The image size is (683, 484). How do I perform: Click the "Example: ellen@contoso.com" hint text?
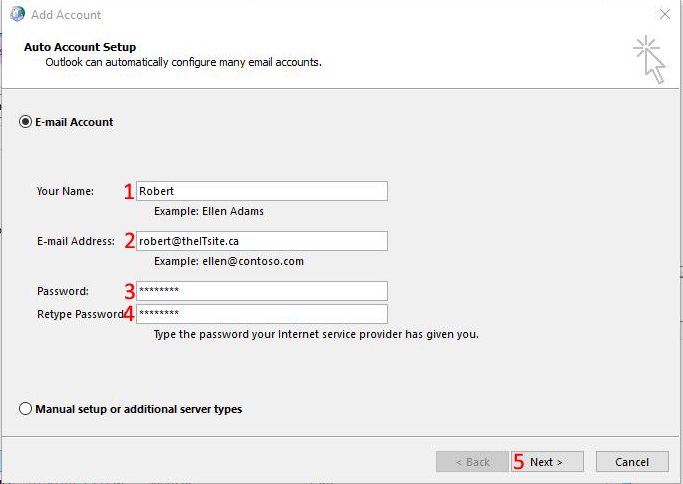228,261
